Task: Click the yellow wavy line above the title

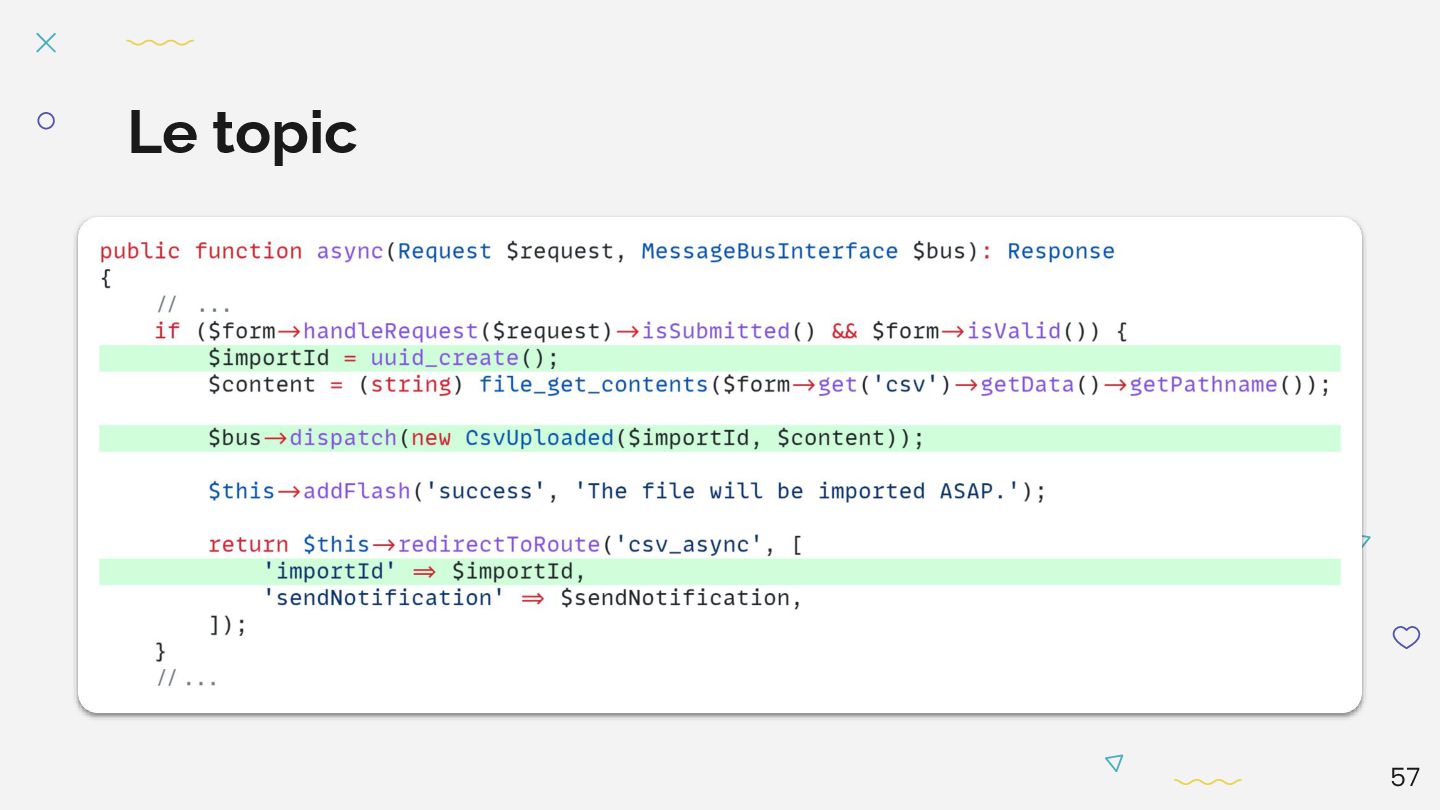Action: point(160,42)
